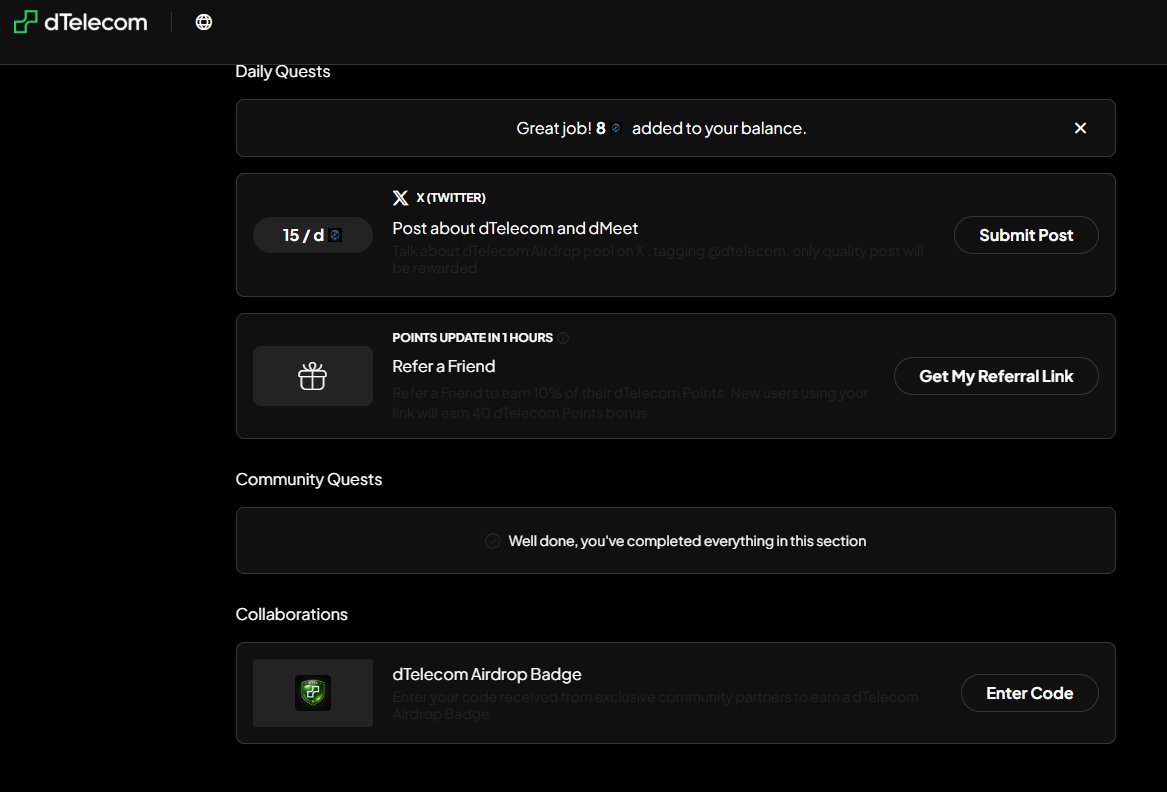Click the 'POINTS UPDATE IN 1 HOURS' label
This screenshot has width=1167, height=792.
coord(473,338)
